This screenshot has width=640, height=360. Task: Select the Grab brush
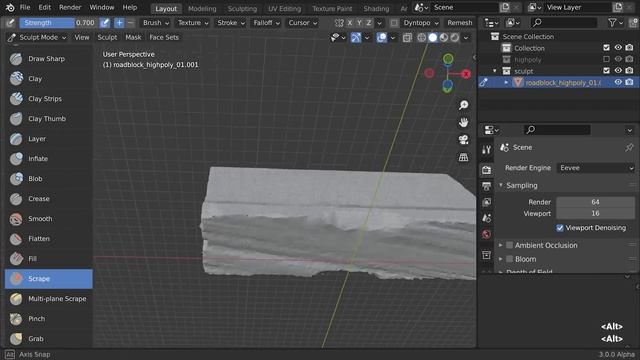pos(49,339)
